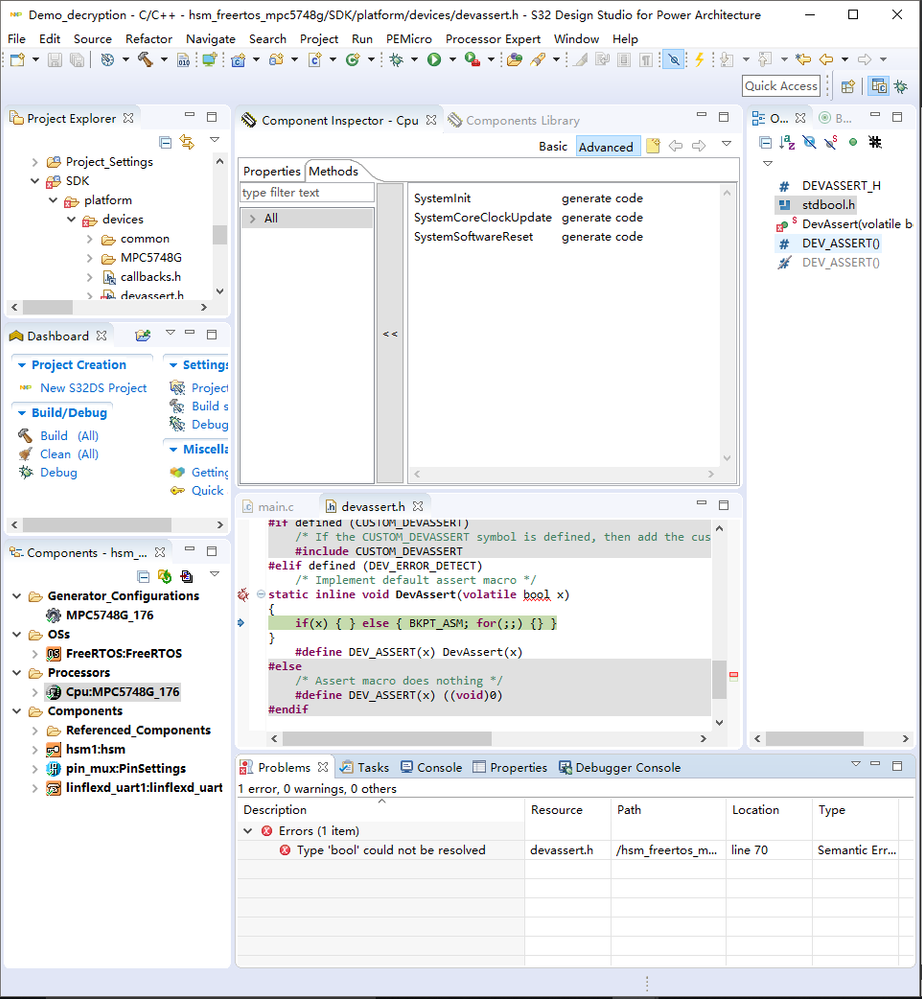Open the PEMicro menu
Viewport: 922px width, 999px height.
(x=408, y=39)
